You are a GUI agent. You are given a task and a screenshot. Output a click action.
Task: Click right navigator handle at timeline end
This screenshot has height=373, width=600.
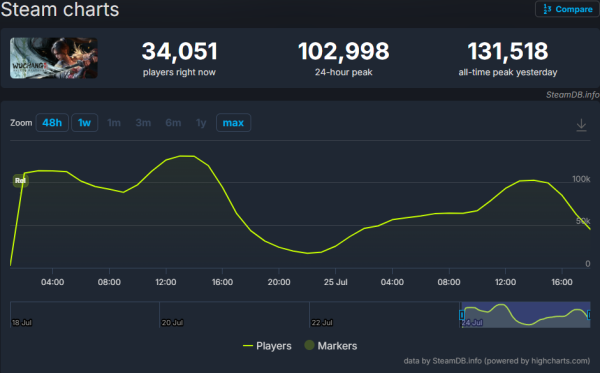[589, 315]
